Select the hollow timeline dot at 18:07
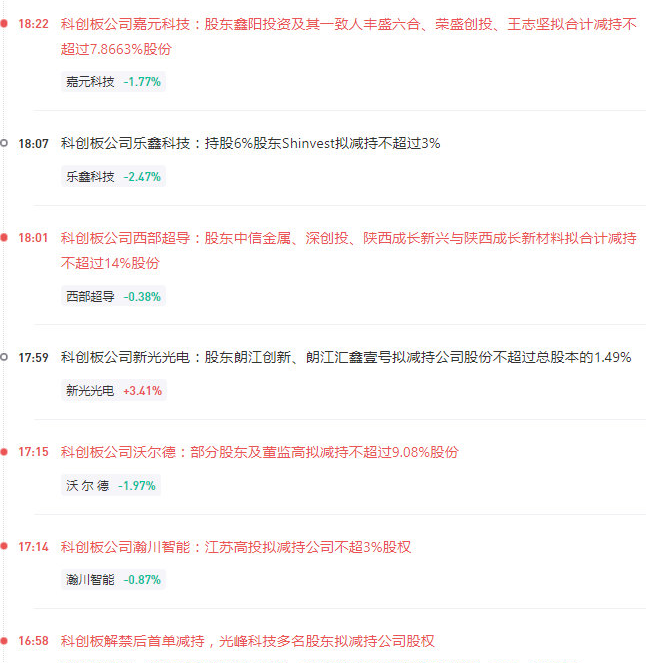646x663 pixels. coord(4,143)
